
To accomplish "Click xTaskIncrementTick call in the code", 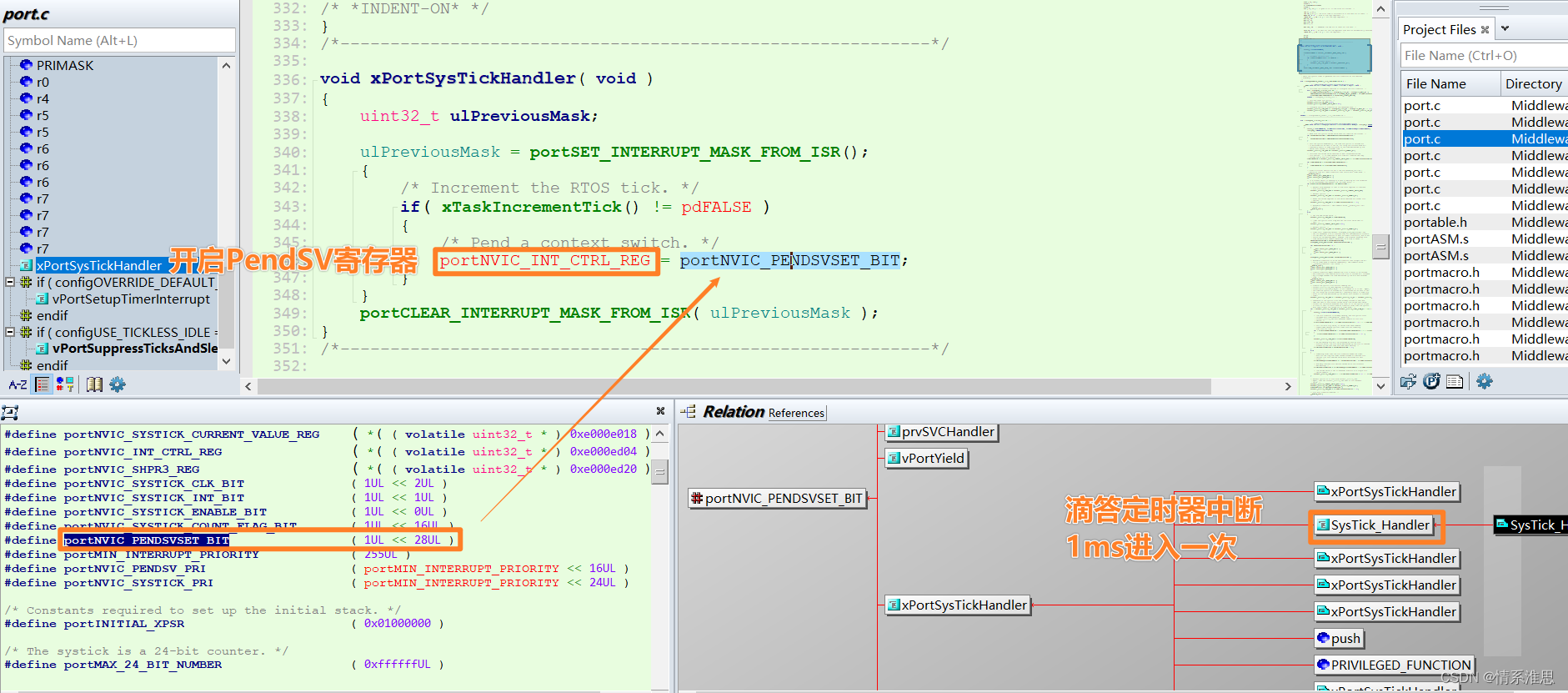I will [531, 207].
